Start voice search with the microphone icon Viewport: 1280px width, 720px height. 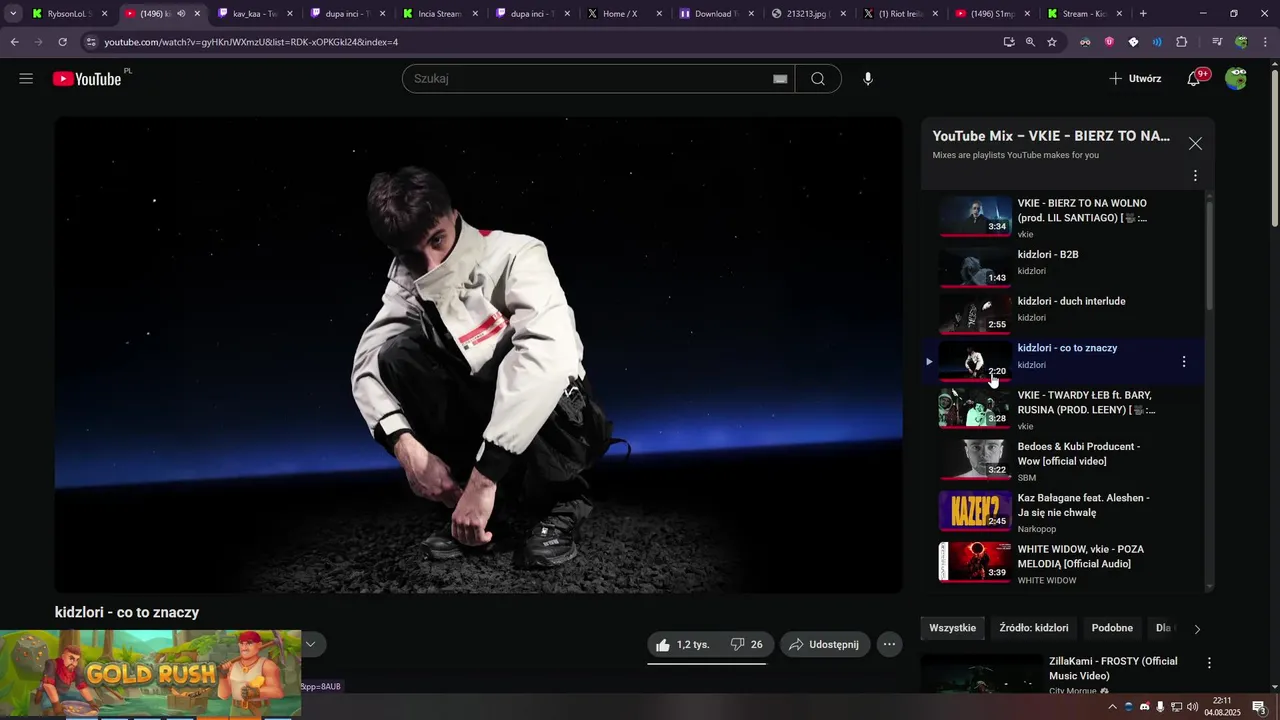(x=868, y=79)
